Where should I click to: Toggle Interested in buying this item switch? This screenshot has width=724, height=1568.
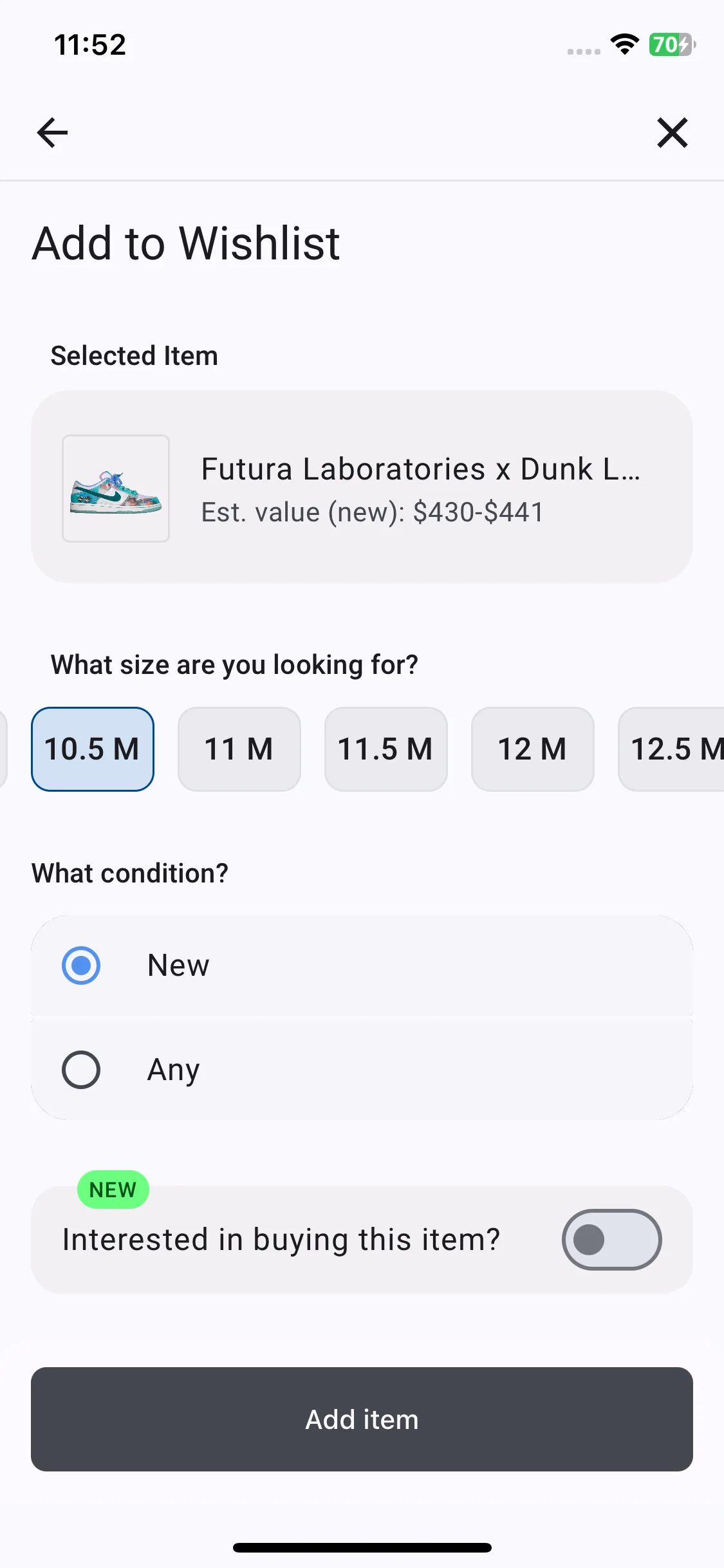coord(611,1240)
